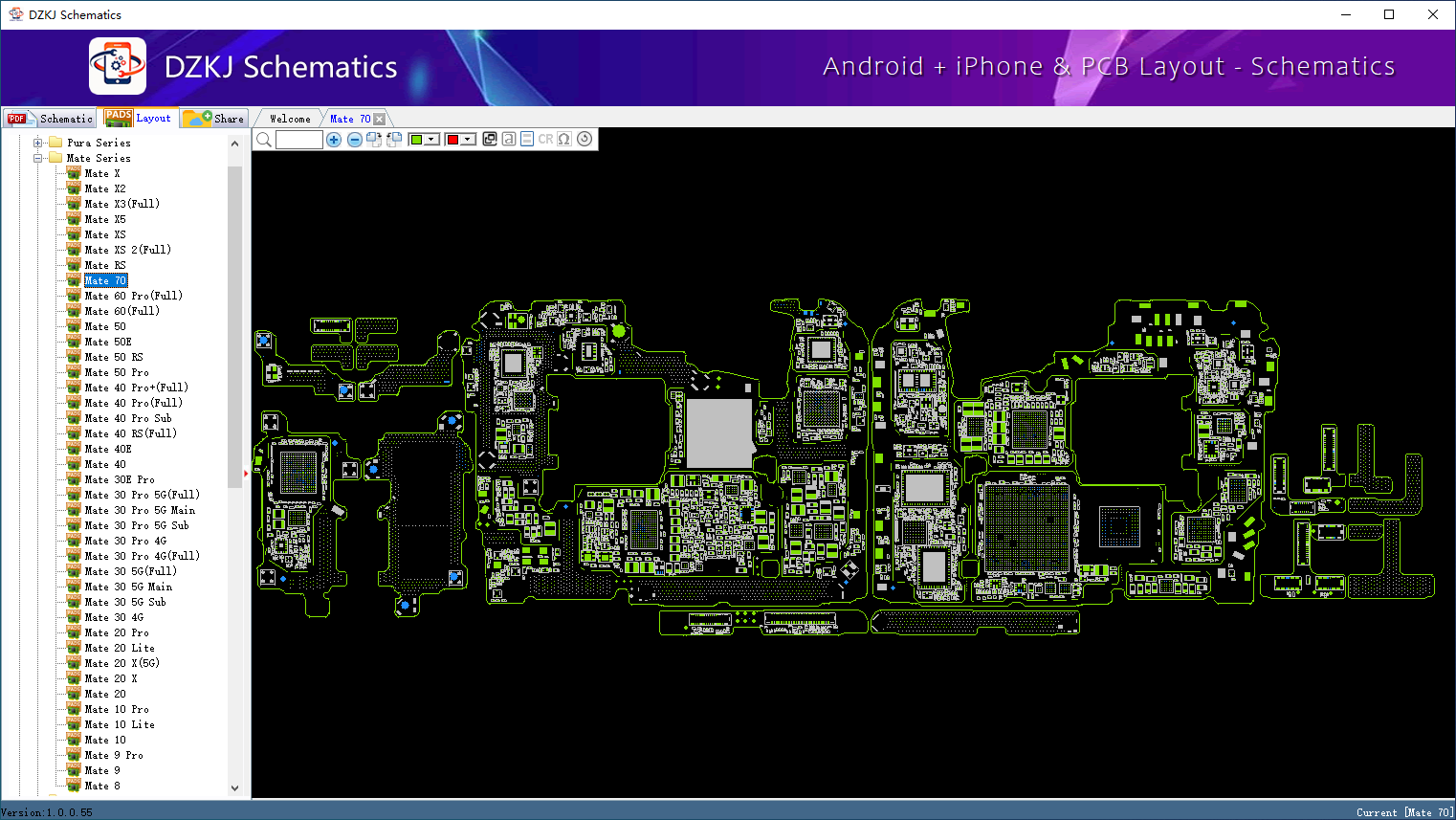Image resolution: width=1456 pixels, height=820 pixels.
Task: Select the Mate Series folder label
Action: 99,158
